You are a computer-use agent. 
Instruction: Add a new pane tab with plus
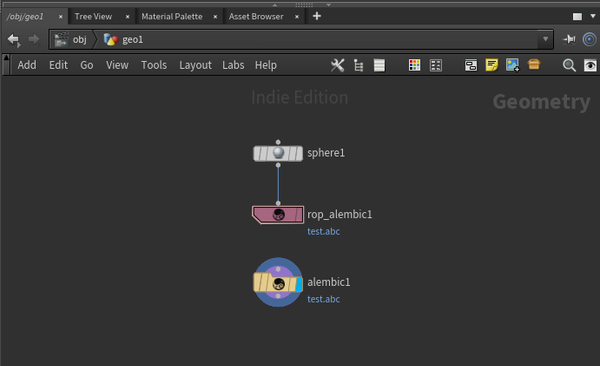317,16
